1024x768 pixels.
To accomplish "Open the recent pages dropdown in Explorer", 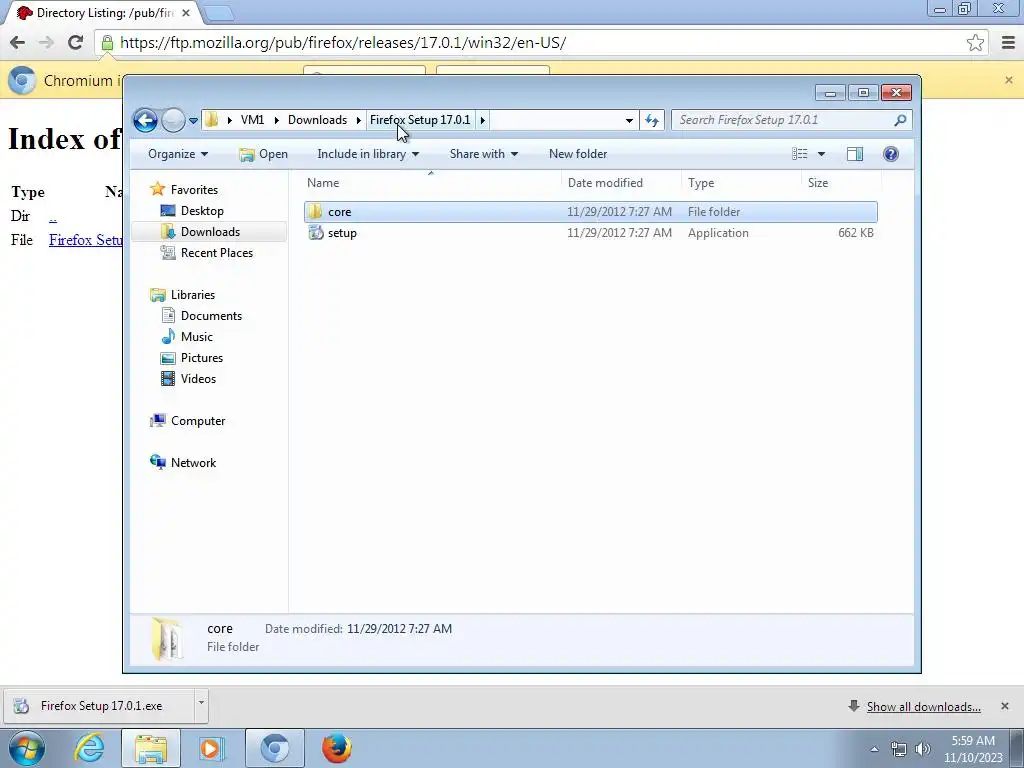I will tap(193, 121).
